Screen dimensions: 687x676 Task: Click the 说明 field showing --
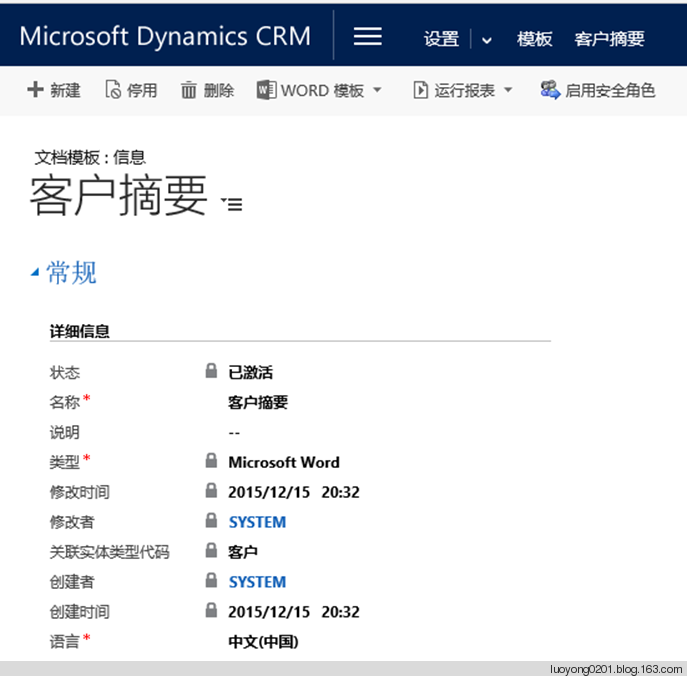click(x=234, y=433)
